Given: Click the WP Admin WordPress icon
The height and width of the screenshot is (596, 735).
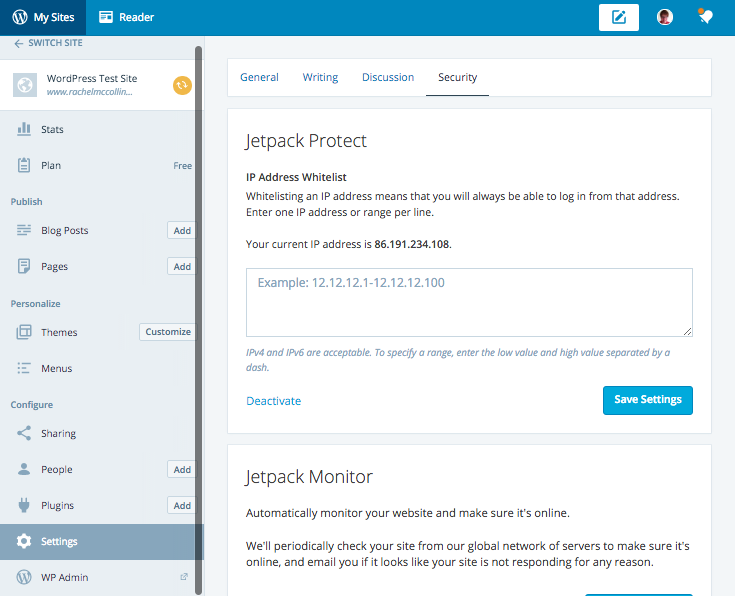Looking at the screenshot, I should click(24, 577).
